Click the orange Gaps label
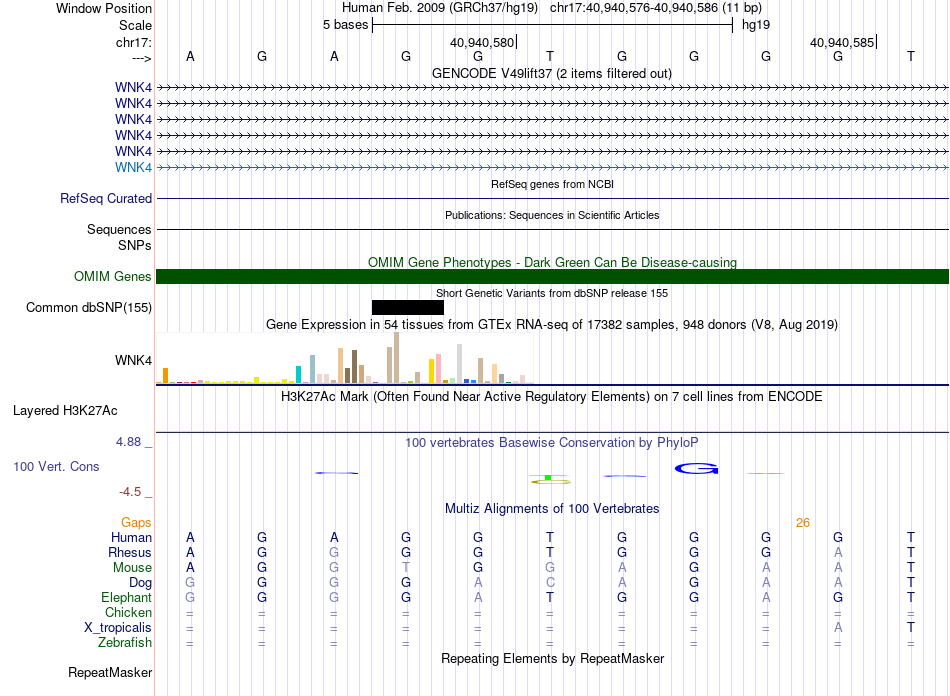The height and width of the screenshot is (696, 950). (136, 522)
